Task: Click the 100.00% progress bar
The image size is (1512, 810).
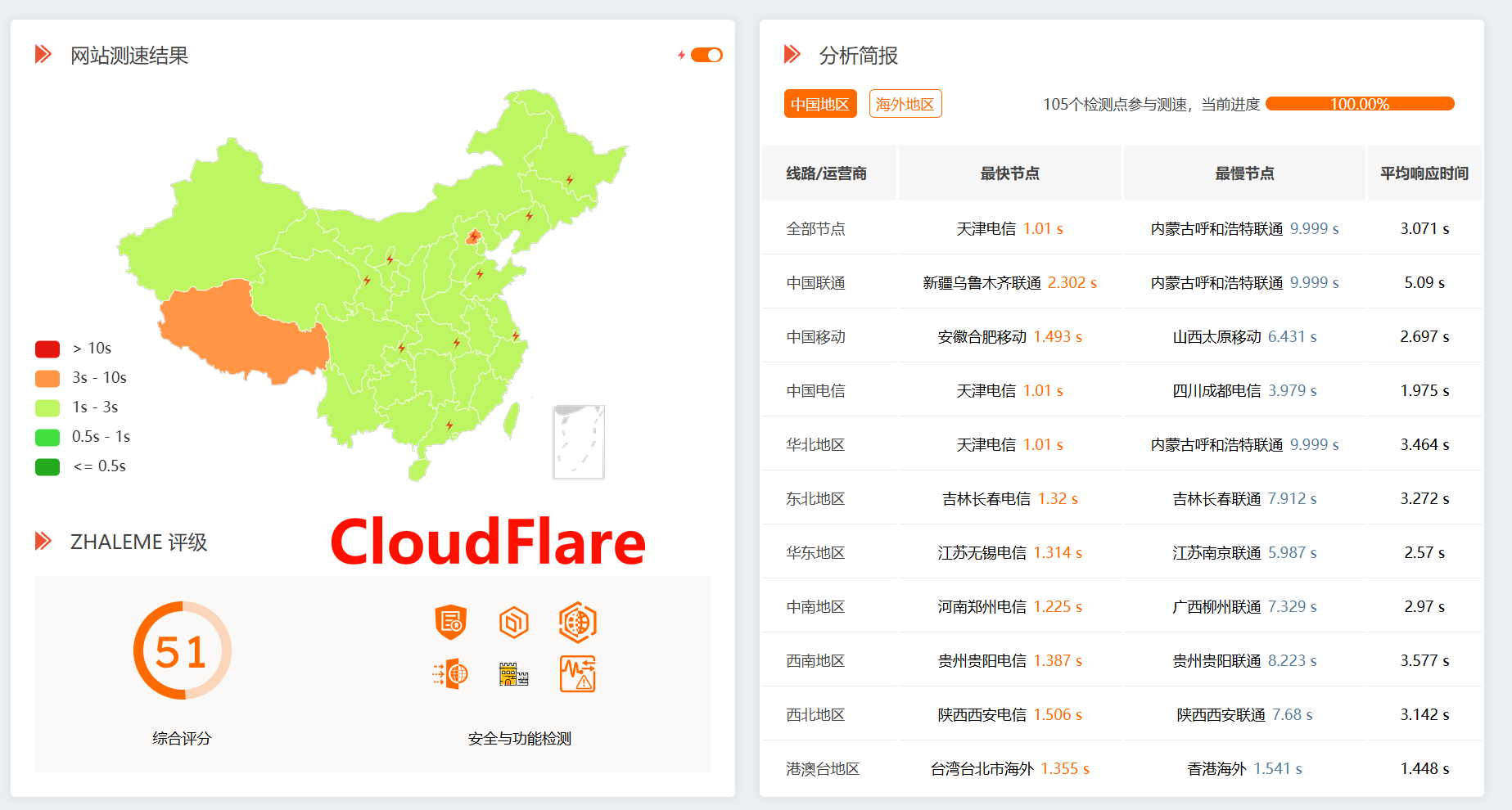Action: pos(1360,104)
